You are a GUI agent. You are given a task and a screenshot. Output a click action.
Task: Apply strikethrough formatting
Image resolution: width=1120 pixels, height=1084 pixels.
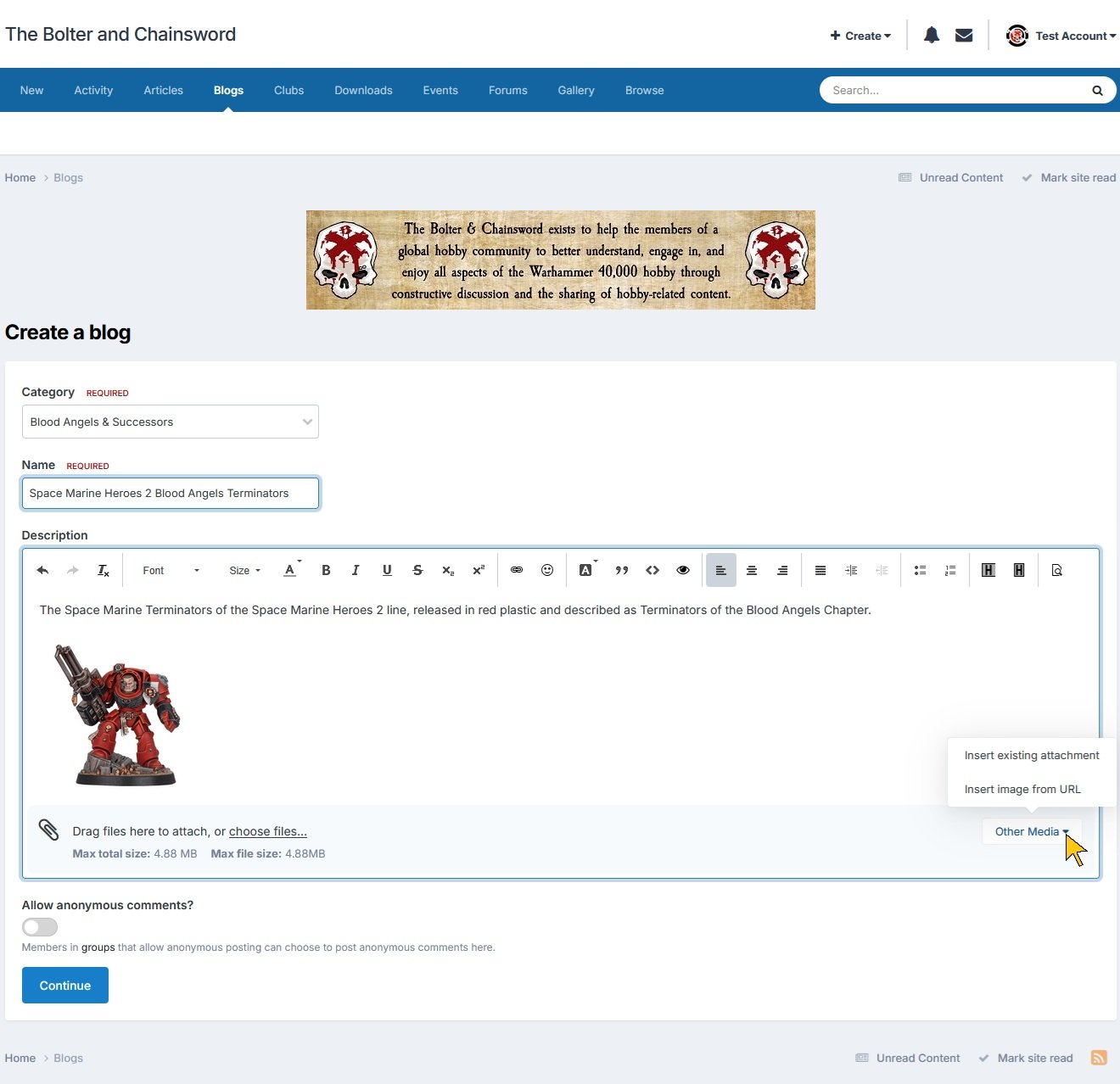tap(417, 571)
